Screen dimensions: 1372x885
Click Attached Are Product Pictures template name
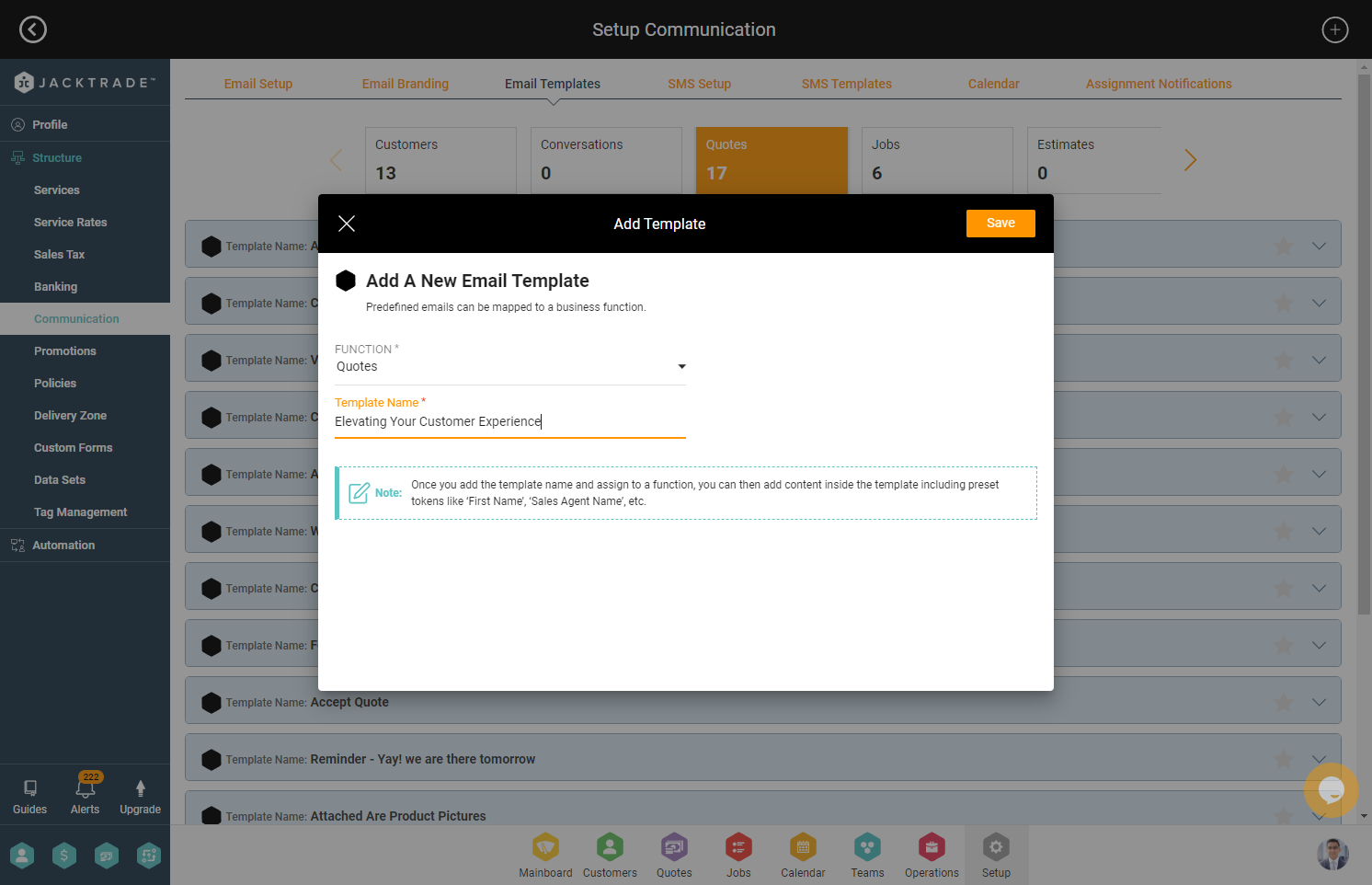tap(398, 816)
